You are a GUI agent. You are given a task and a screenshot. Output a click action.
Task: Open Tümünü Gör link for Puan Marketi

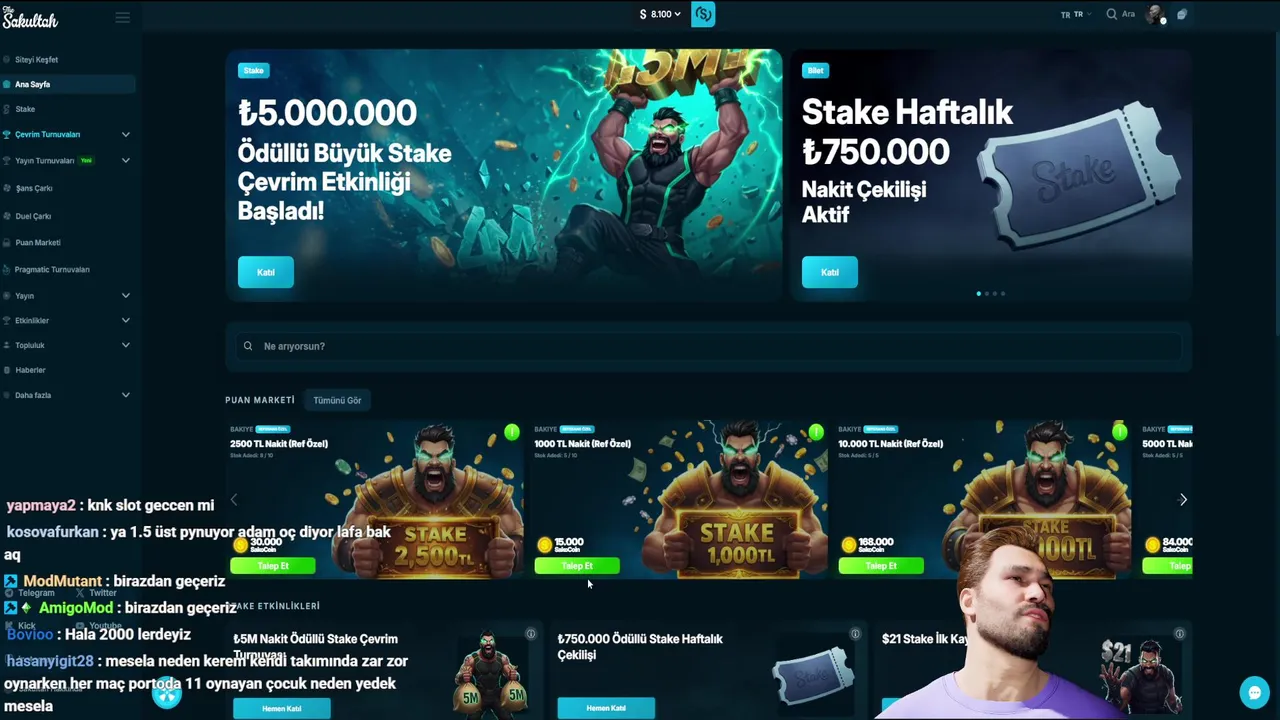click(337, 400)
